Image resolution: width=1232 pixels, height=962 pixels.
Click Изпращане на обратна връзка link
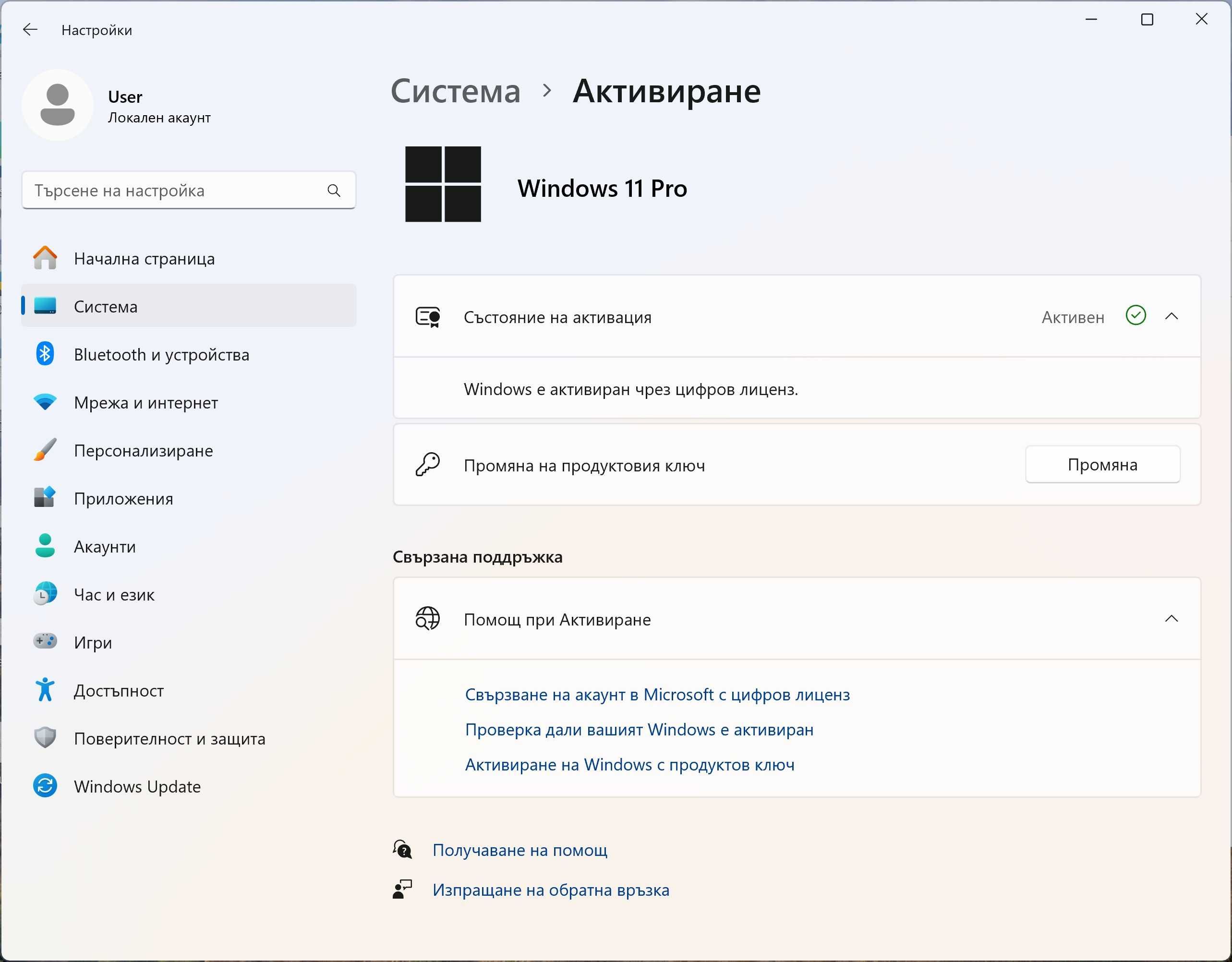(551, 890)
